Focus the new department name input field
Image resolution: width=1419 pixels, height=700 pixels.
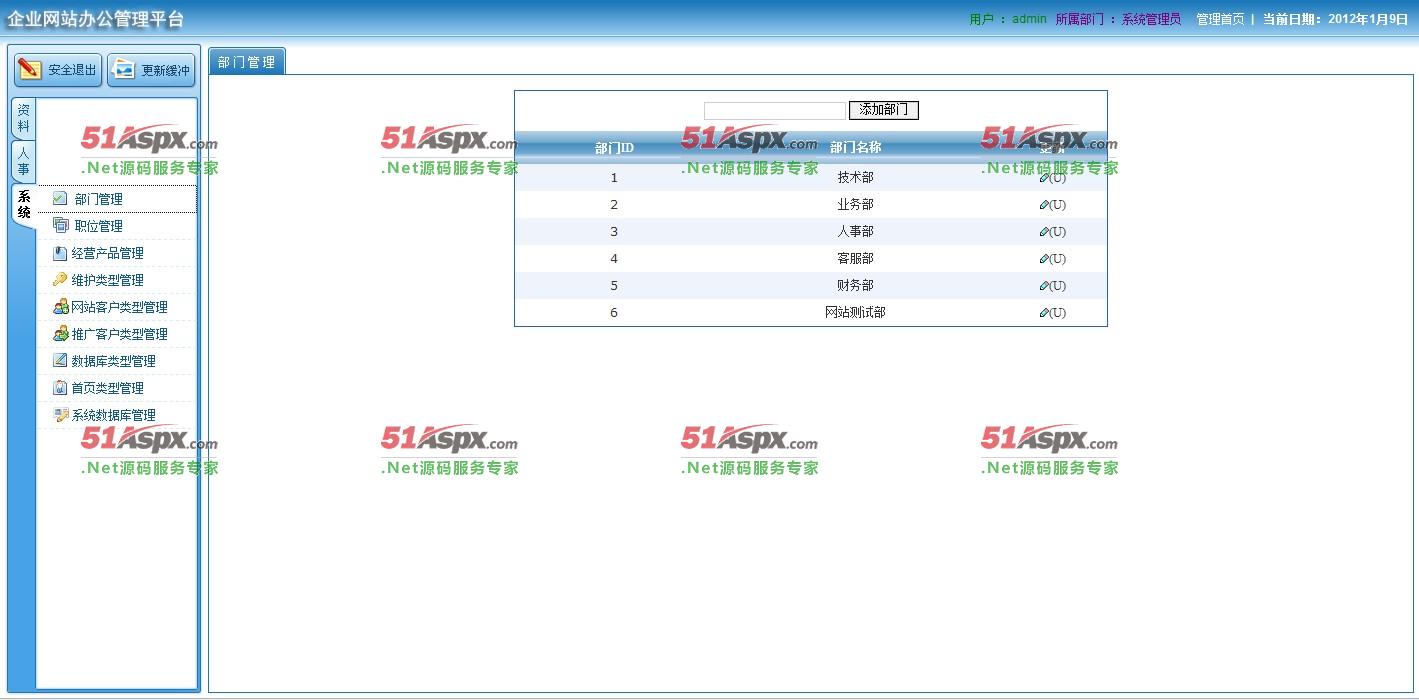(774, 110)
